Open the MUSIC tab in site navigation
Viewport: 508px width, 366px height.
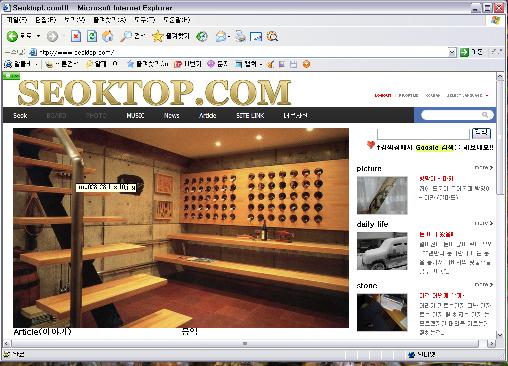tap(135, 115)
